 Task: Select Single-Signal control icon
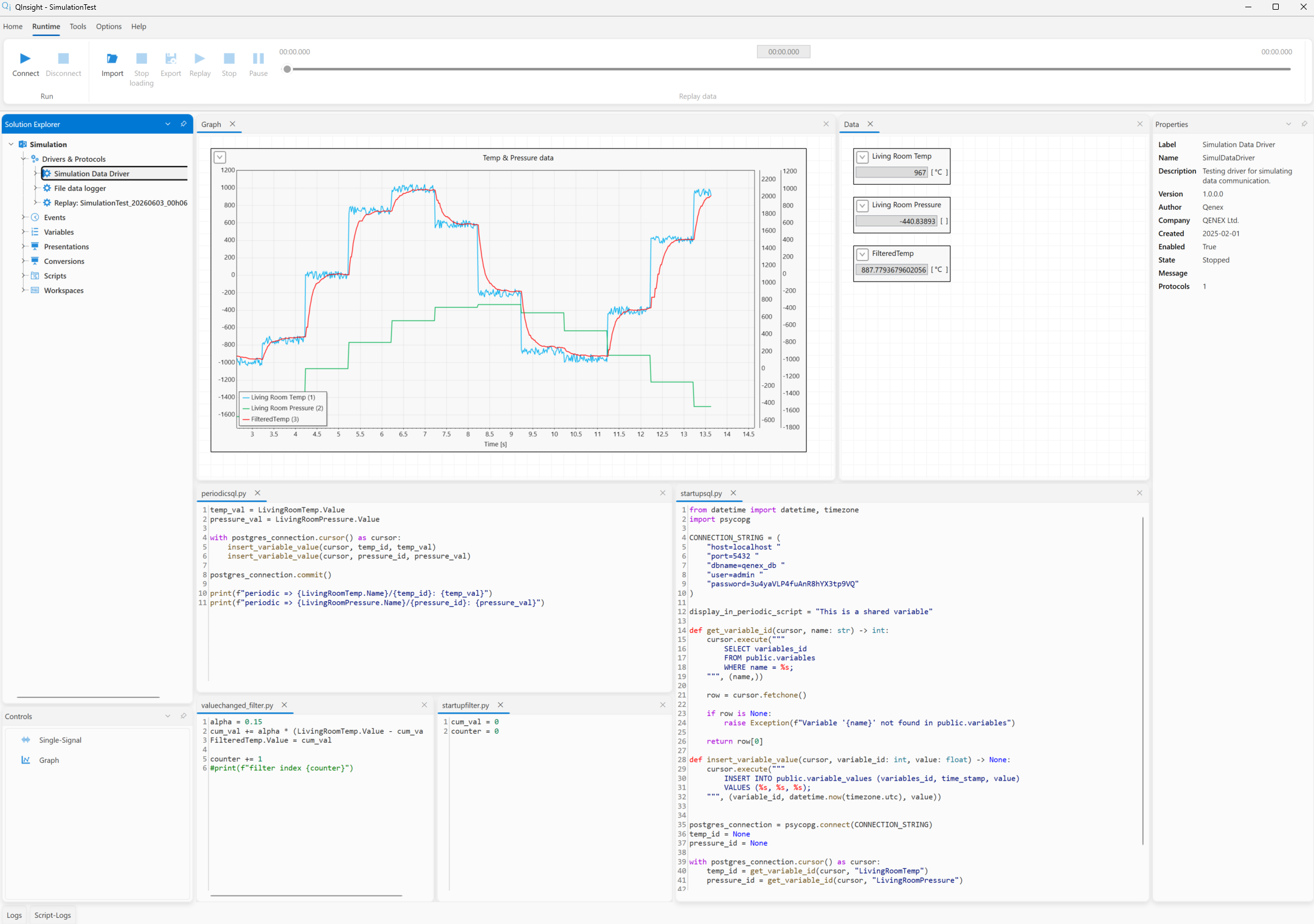26,740
